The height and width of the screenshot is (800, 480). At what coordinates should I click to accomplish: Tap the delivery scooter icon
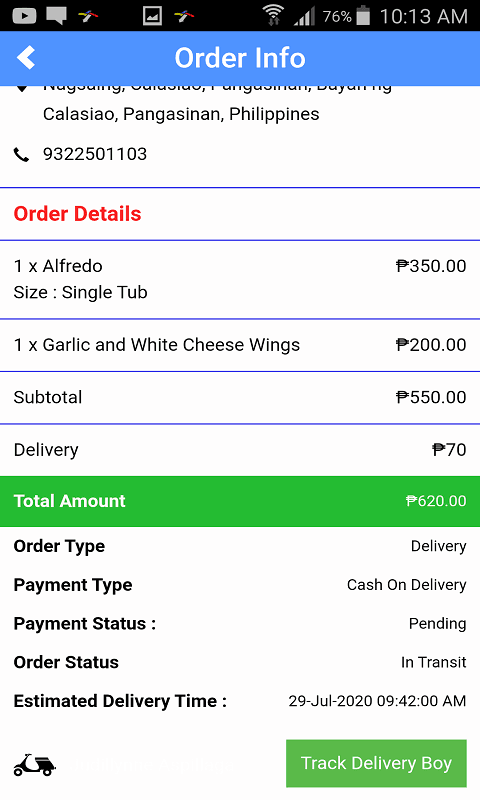pyautogui.click(x=34, y=764)
